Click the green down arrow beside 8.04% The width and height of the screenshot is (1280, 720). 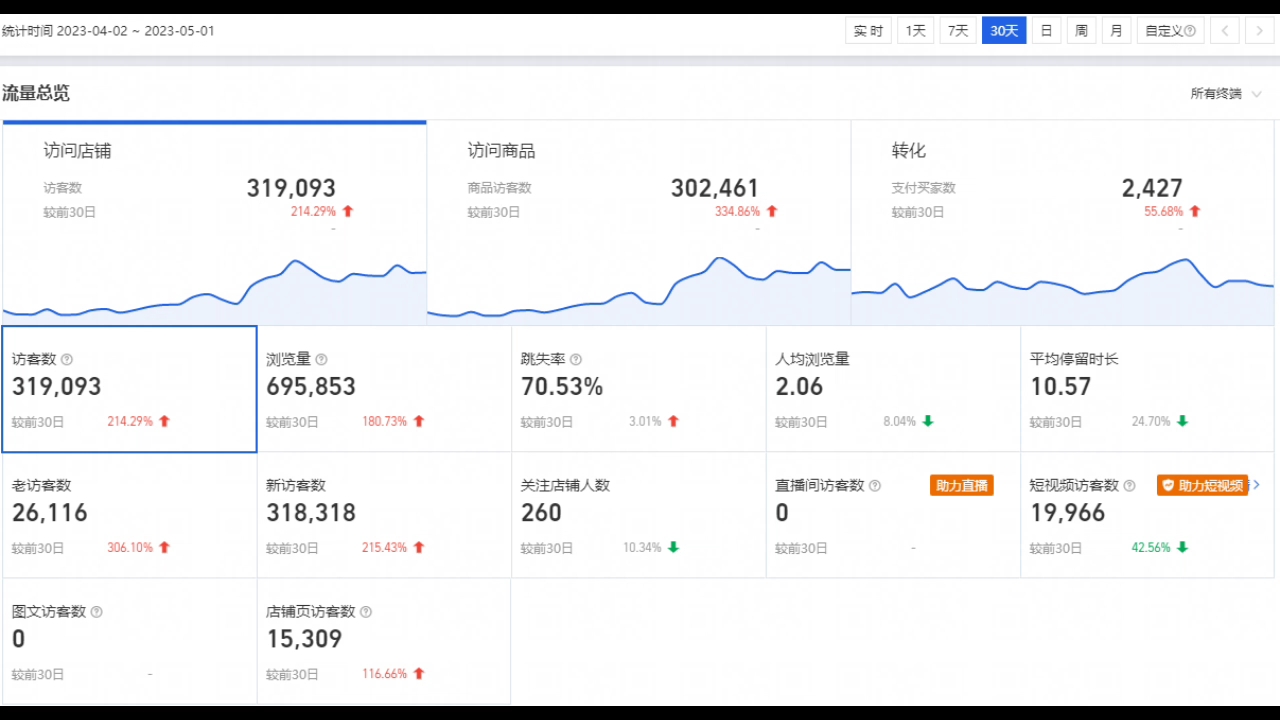click(x=928, y=422)
